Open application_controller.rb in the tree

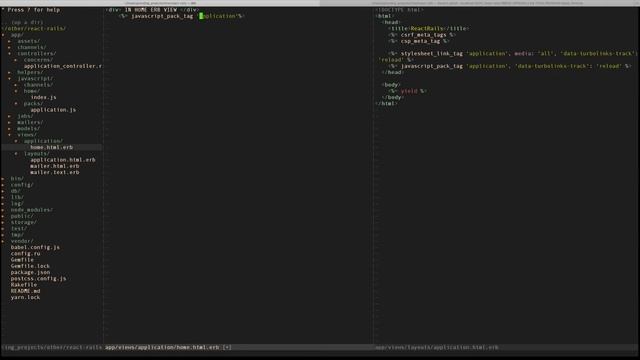pyautogui.click(x=63, y=66)
